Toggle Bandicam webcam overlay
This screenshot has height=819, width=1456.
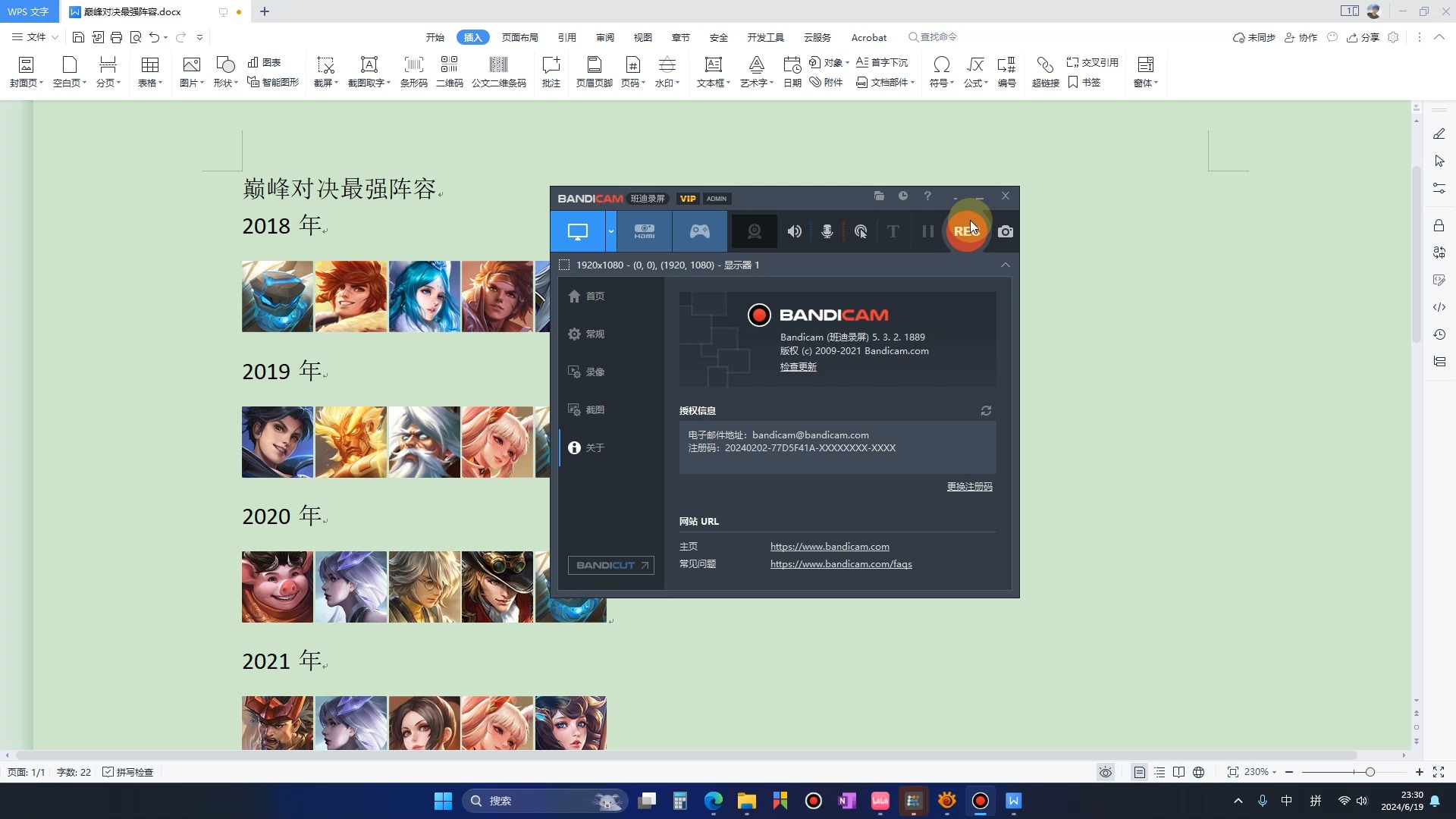pyautogui.click(x=754, y=231)
